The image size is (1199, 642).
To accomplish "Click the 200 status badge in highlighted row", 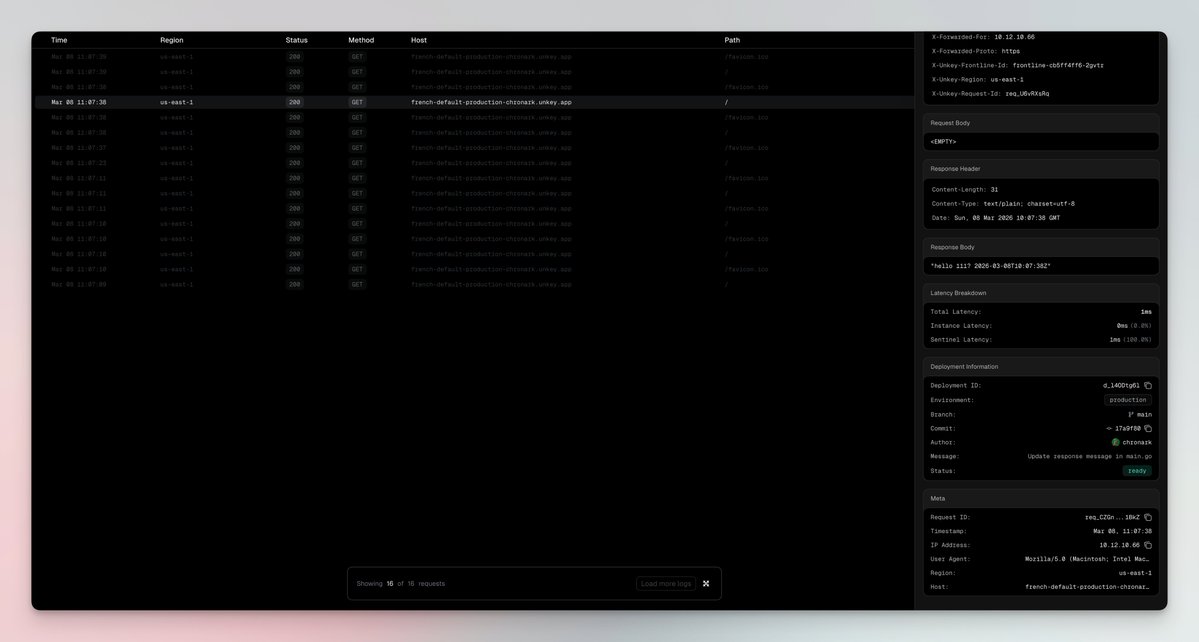I will 294,102.
